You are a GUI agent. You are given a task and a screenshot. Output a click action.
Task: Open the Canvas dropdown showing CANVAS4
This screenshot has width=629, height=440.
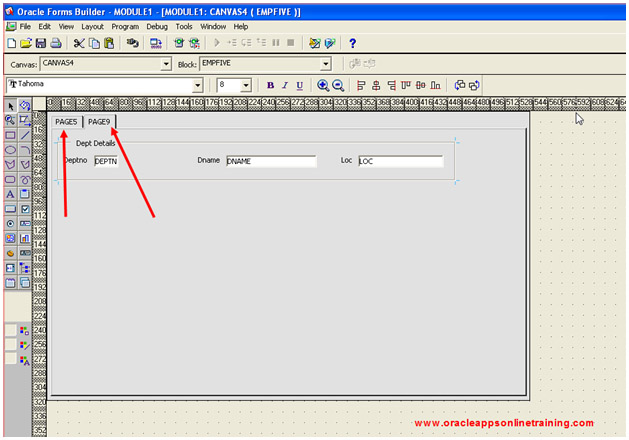tap(165, 64)
